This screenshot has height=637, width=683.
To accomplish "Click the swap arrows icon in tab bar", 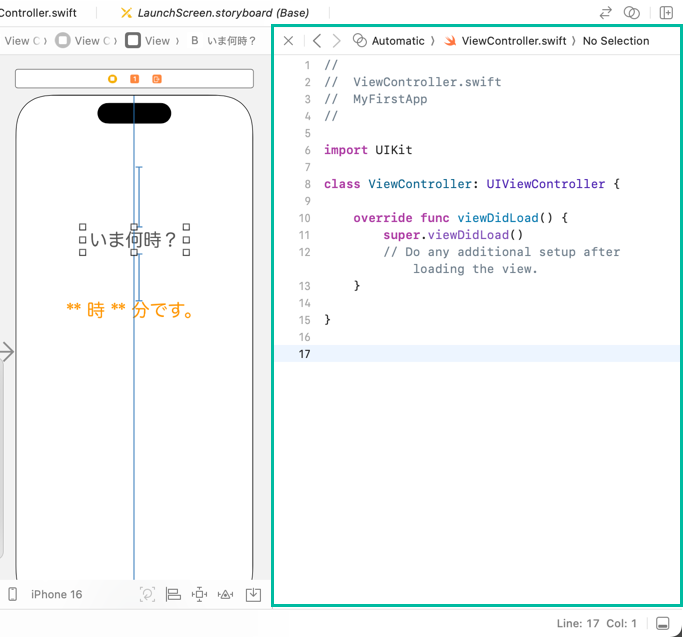I will click(x=605, y=13).
